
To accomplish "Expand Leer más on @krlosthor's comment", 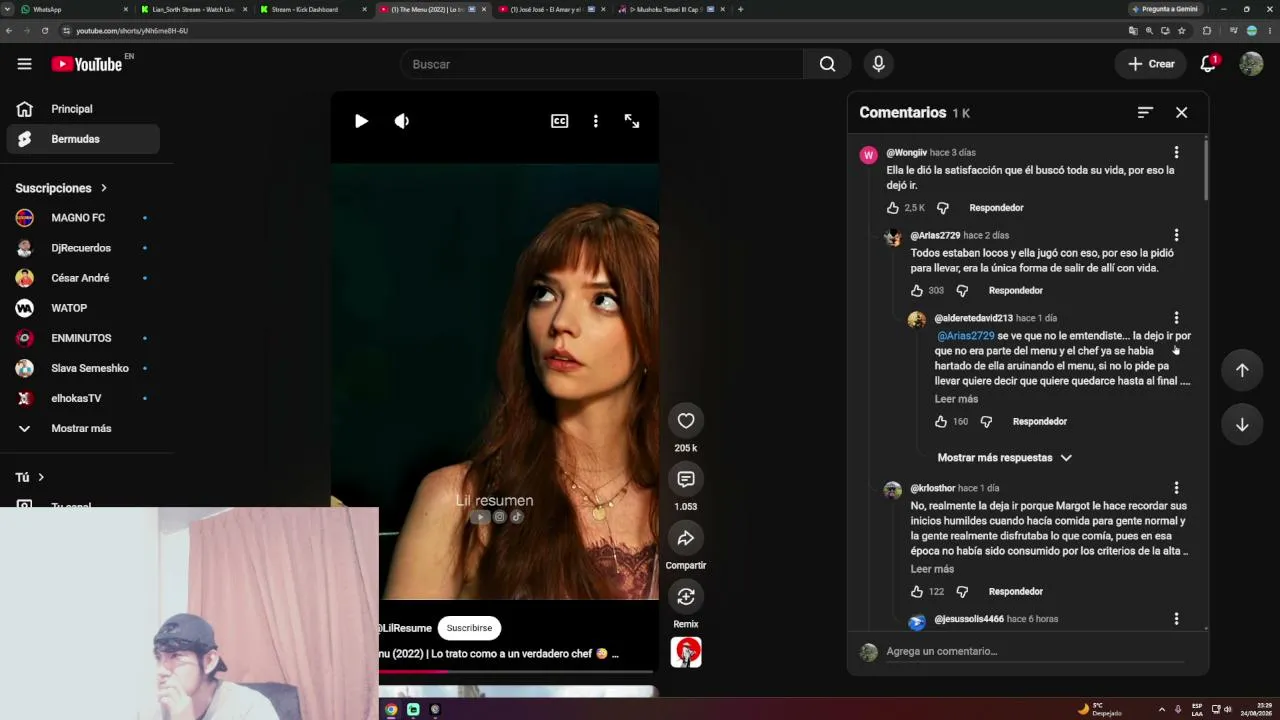I will pyautogui.click(x=932, y=569).
